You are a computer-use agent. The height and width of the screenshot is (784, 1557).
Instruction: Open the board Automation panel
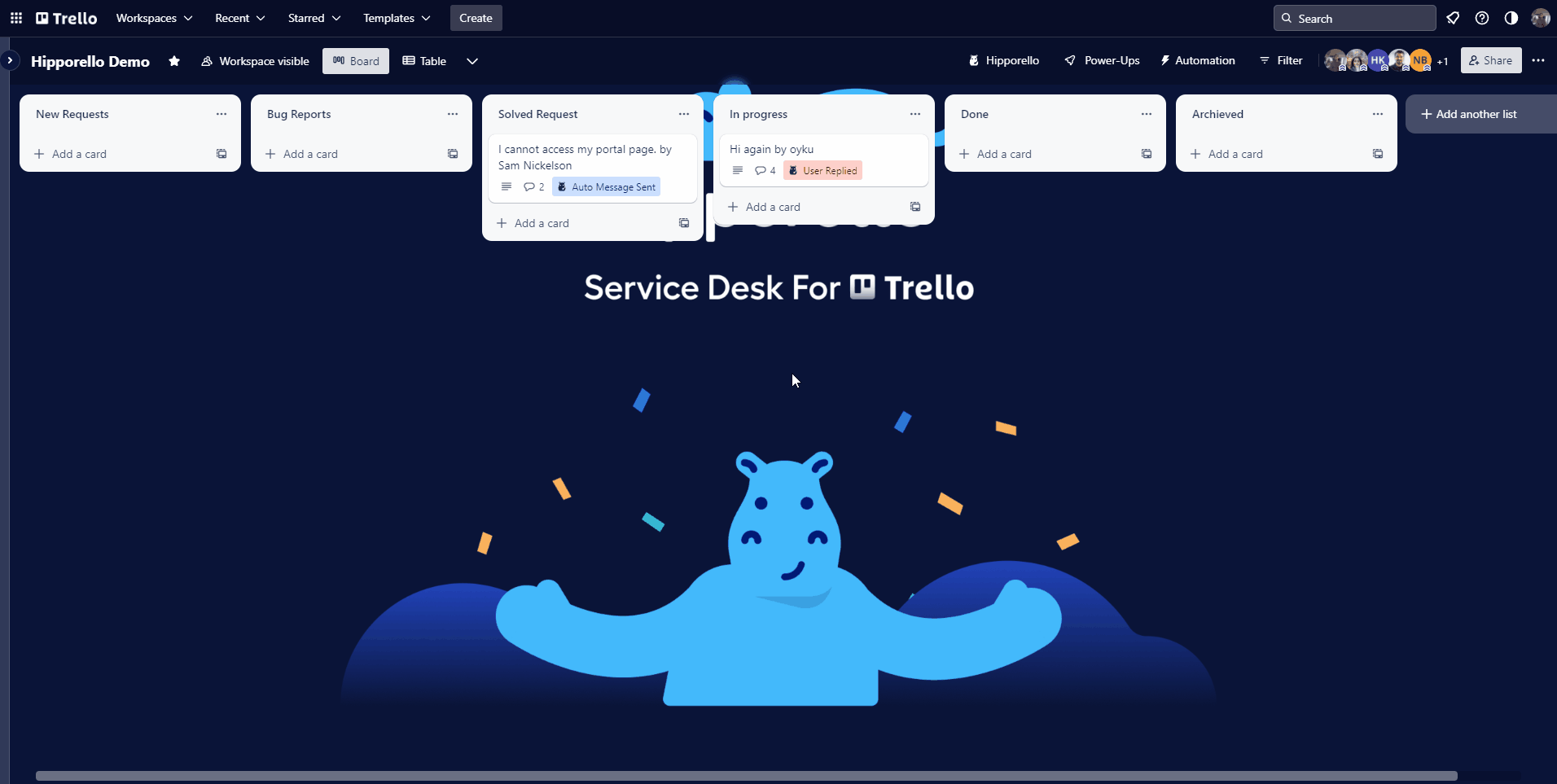tap(1197, 60)
